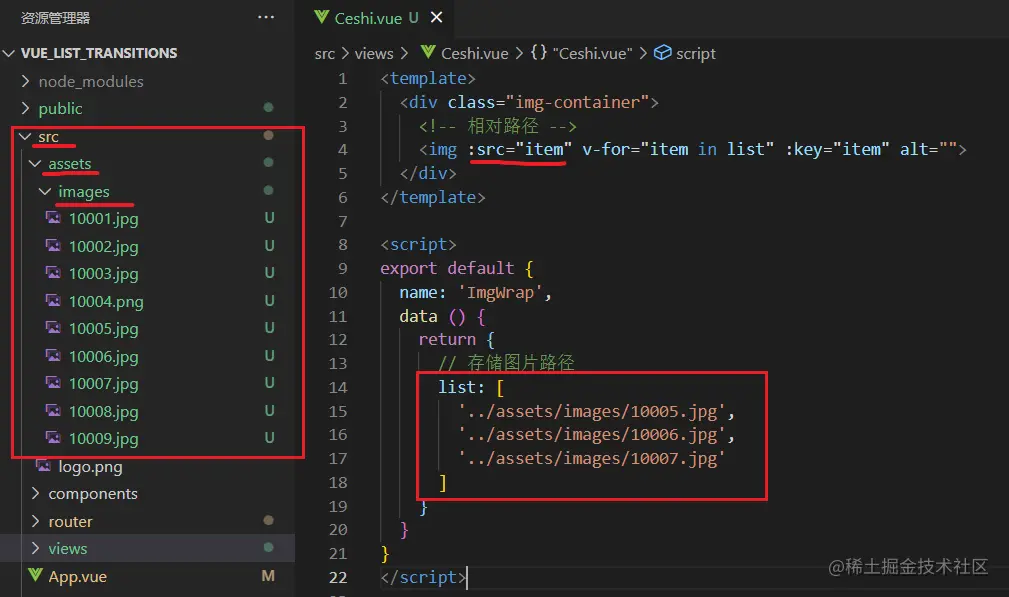
Task: Click the Vue icon on Ceshi.vue tab
Action: 321,17
